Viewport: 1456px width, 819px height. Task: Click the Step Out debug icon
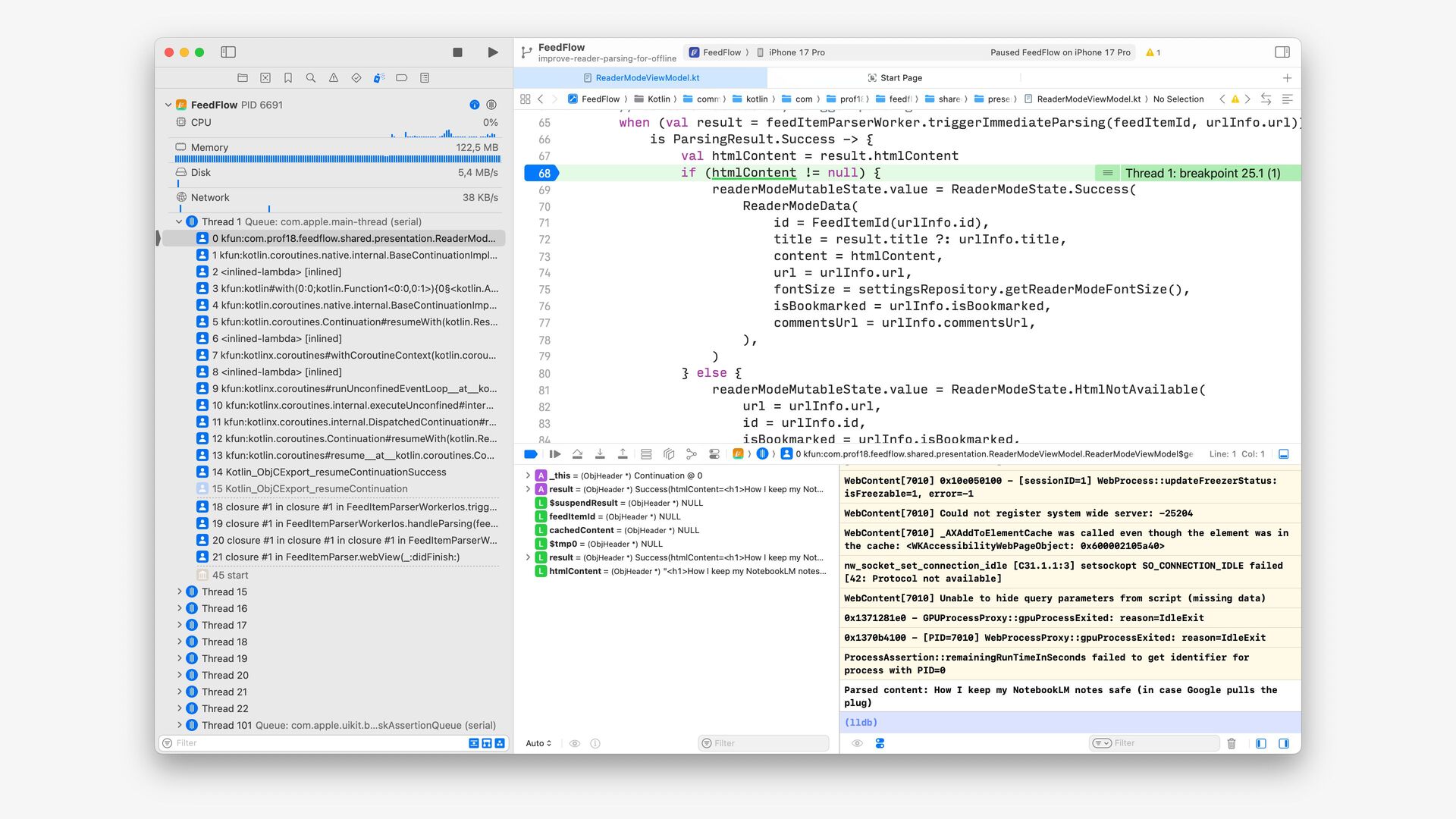(623, 454)
